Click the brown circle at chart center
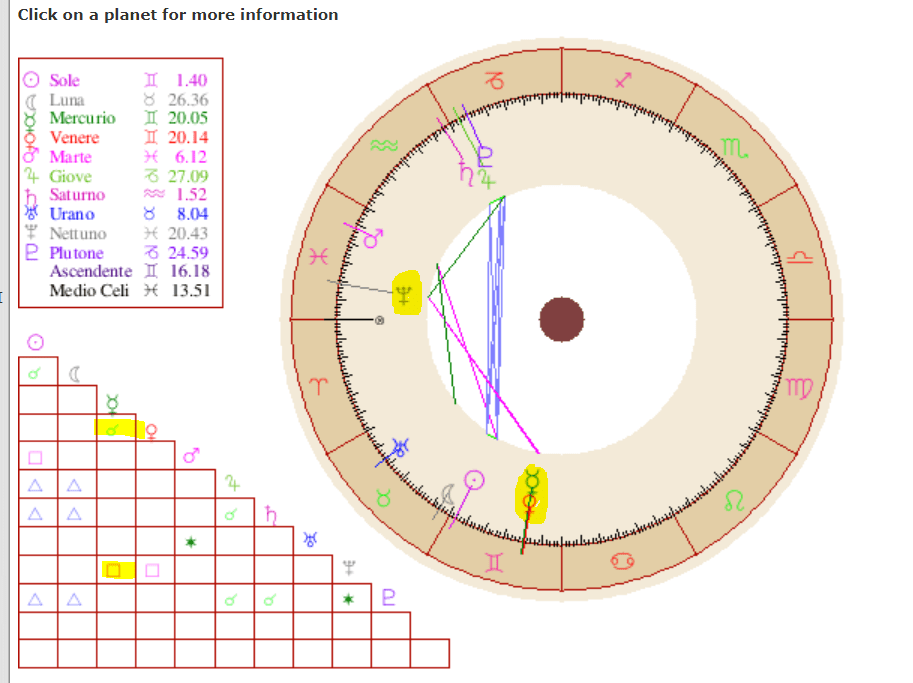Image resolution: width=913 pixels, height=683 pixels. 561,319
